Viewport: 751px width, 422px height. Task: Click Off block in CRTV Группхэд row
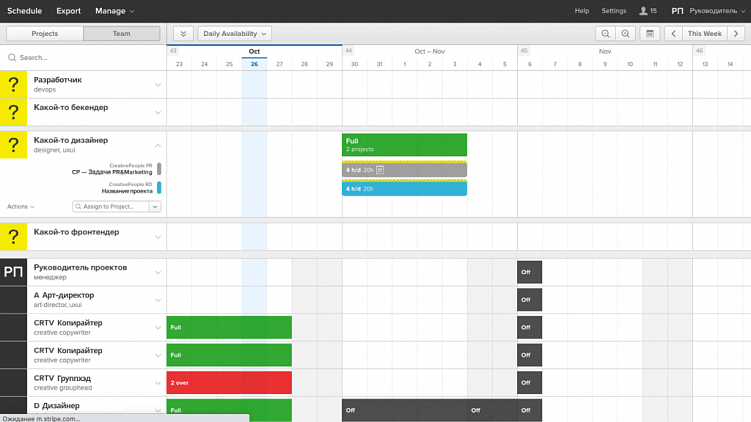(529, 383)
